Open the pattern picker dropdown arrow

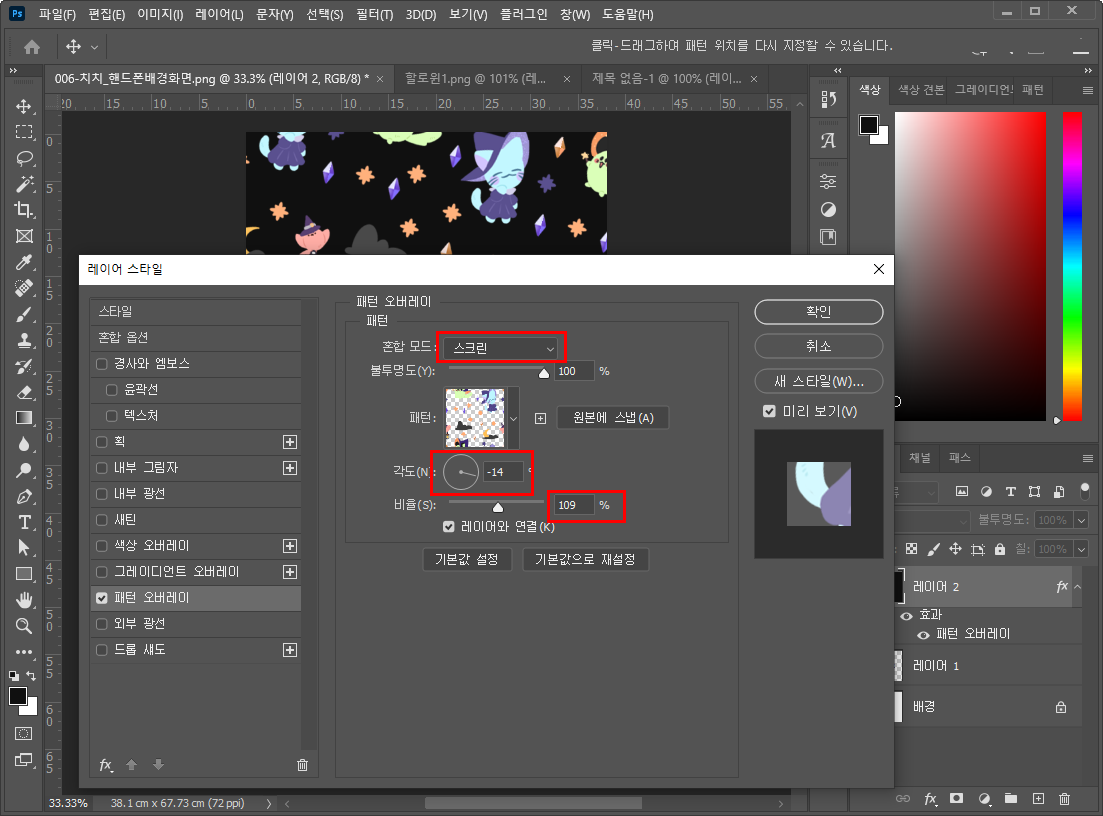(514, 419)
